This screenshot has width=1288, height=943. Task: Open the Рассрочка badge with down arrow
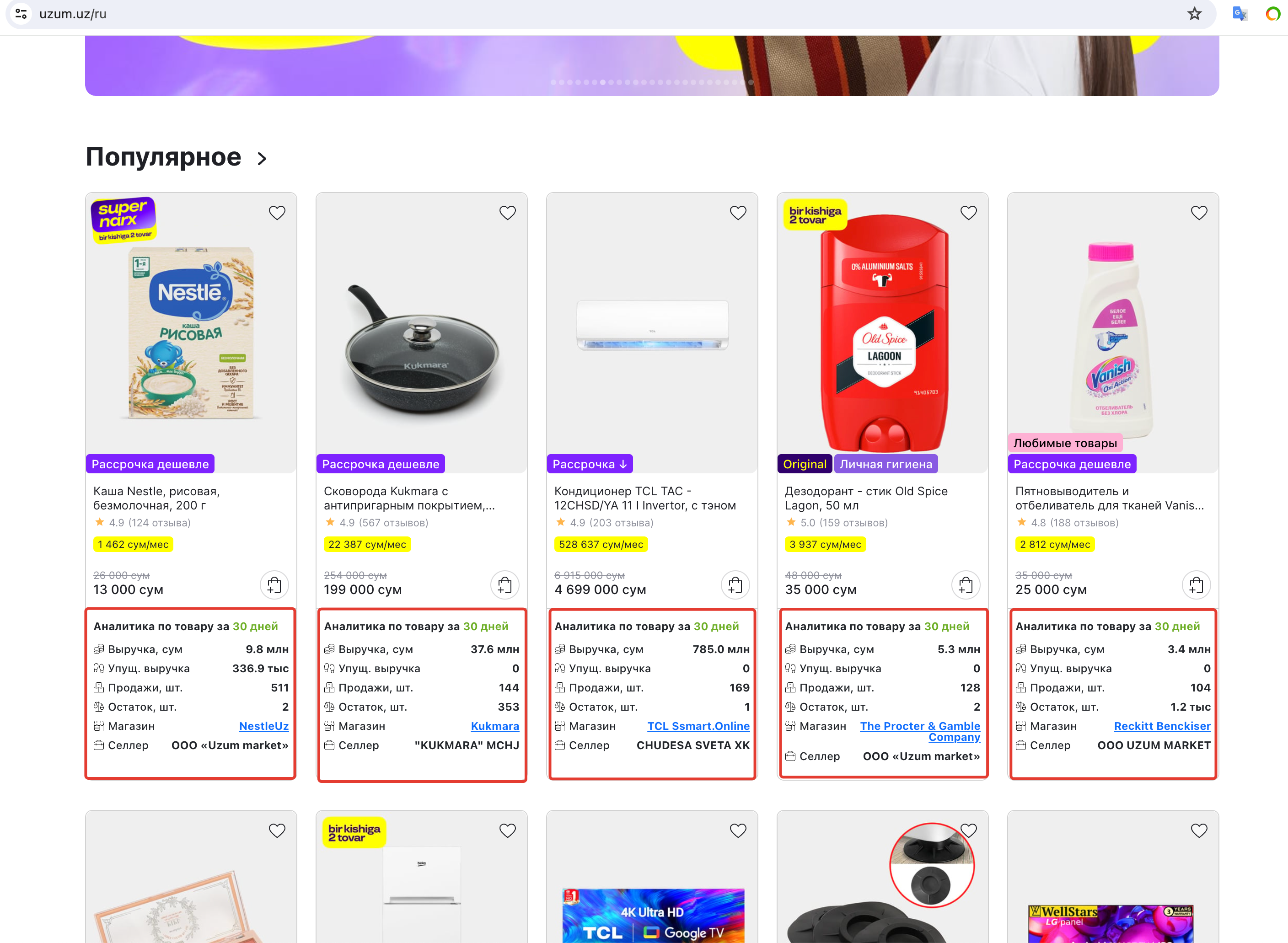click(x=590, y=464)
